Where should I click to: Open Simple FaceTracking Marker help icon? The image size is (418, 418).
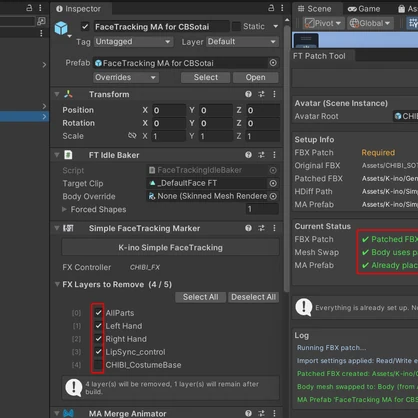coord(248,228)
